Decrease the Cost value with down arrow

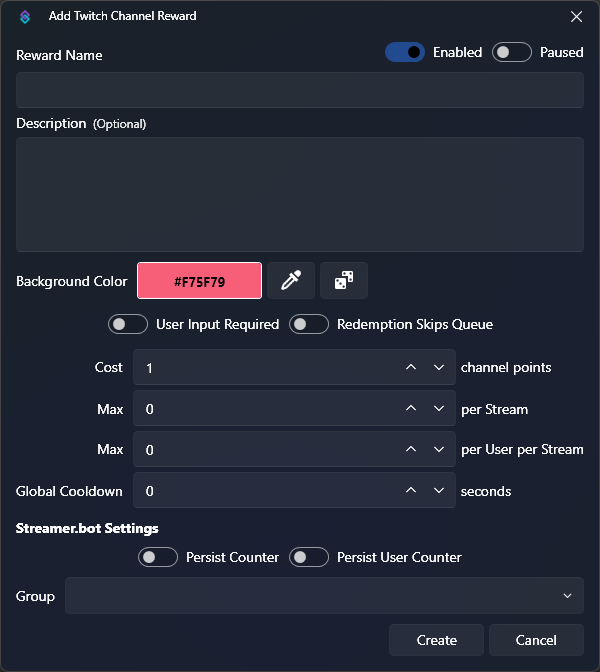(x=439, y=368)
